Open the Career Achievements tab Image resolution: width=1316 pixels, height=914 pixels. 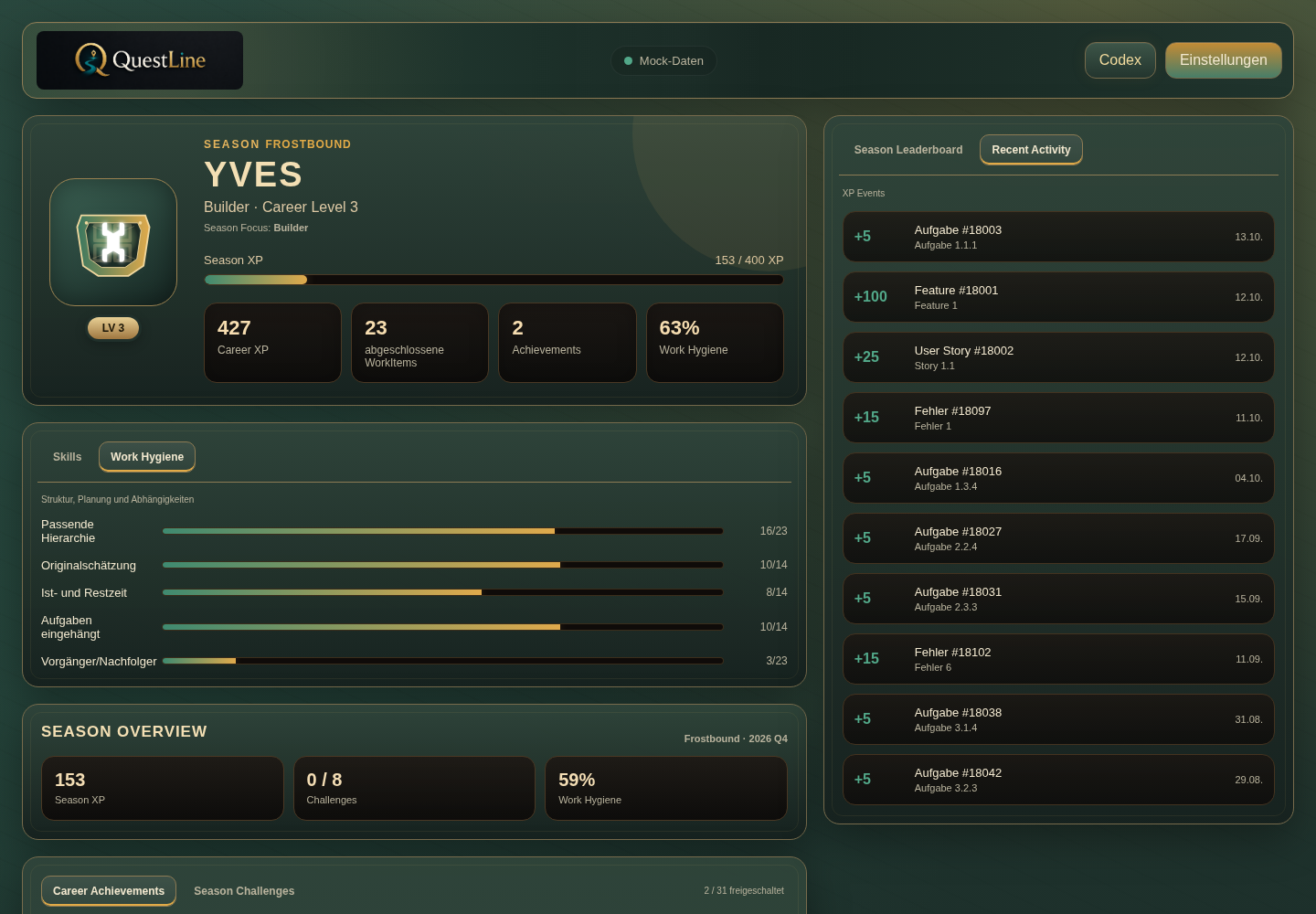[x=109, y=891]
